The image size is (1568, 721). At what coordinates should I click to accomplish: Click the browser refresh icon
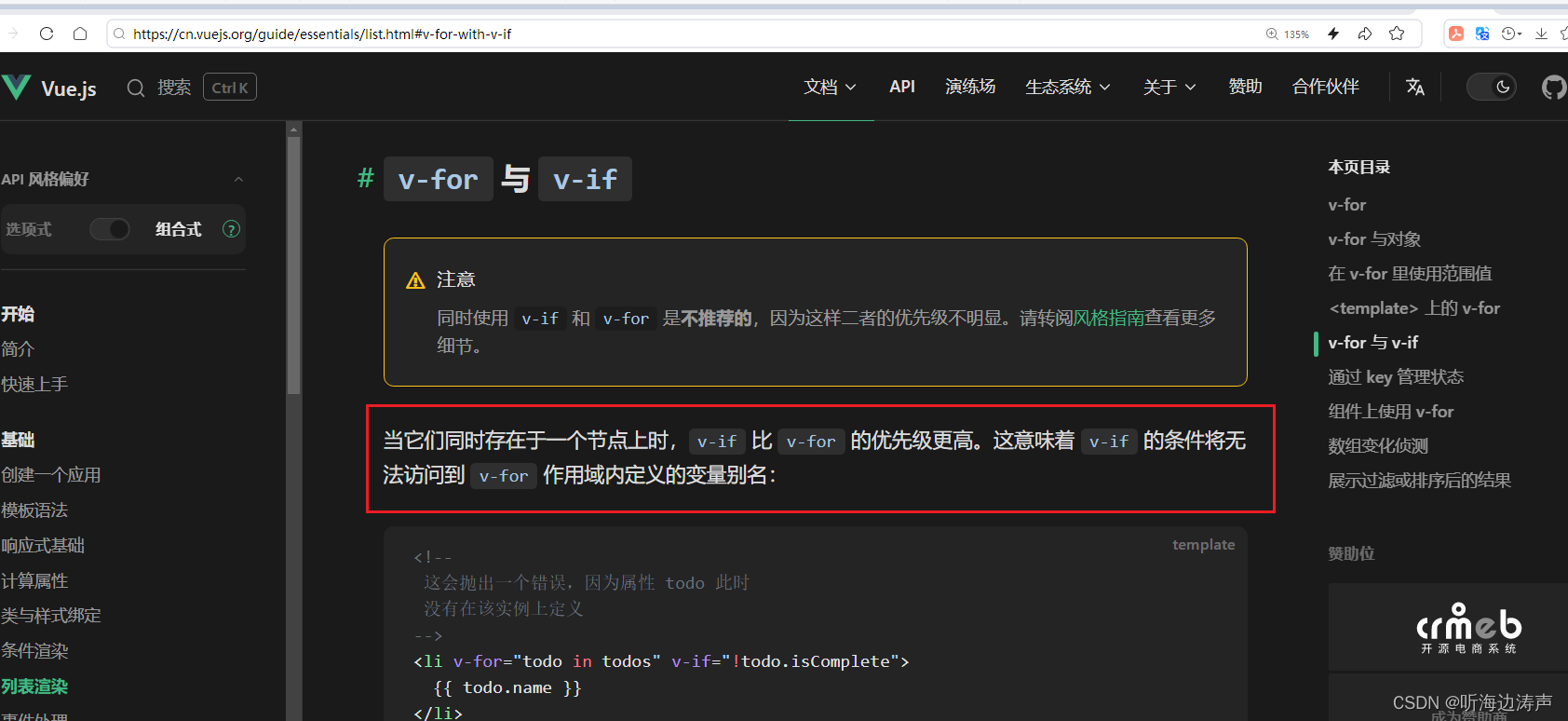pos(47,34)
